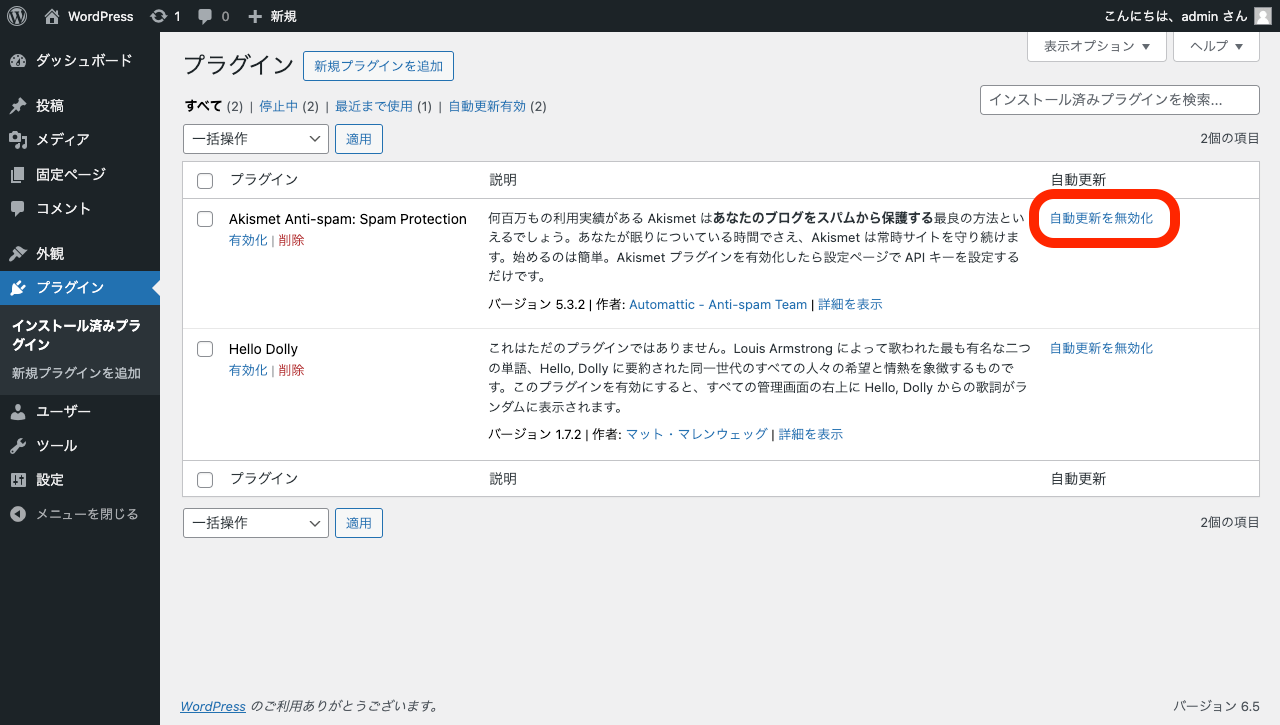Click the top 適用 button
Image resolution: width=1280 pixels, height=725 pixels.
click(359, 139)
